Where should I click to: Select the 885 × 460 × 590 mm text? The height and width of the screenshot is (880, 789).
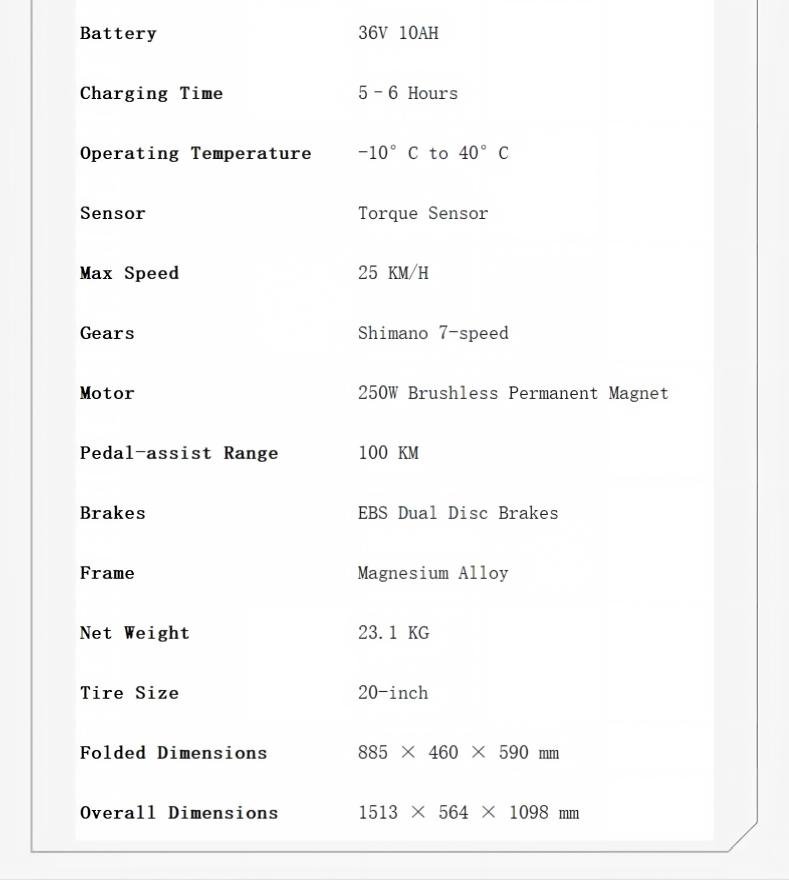(x=458, y=753)
